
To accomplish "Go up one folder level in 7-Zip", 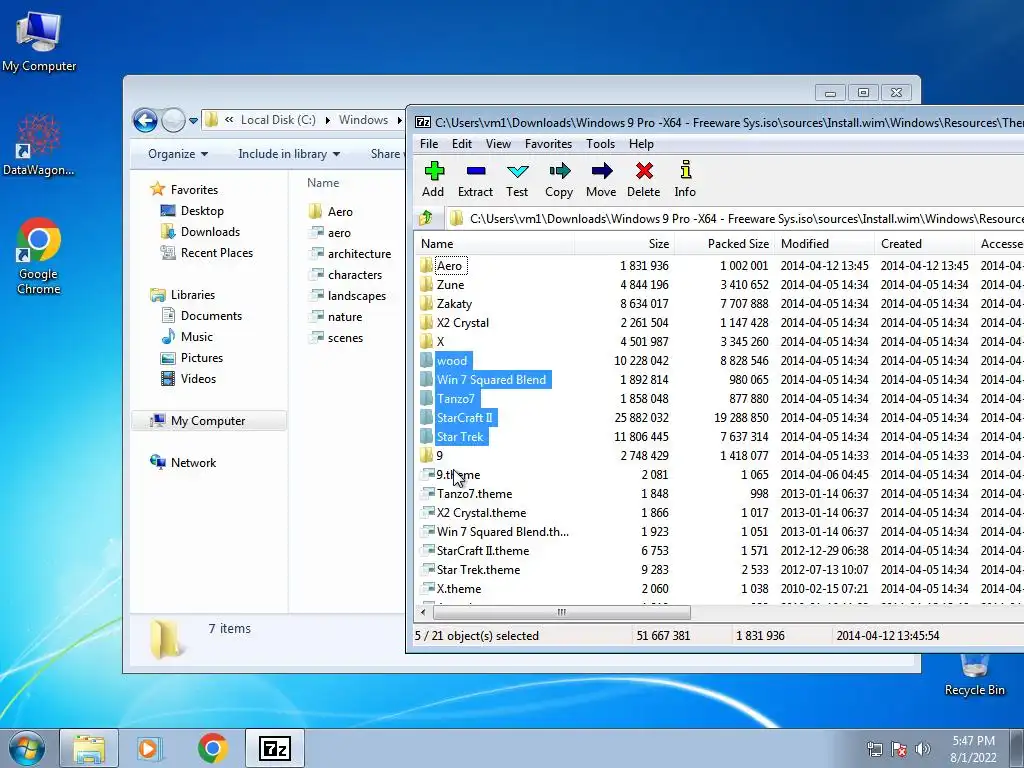I will [426, 218].
